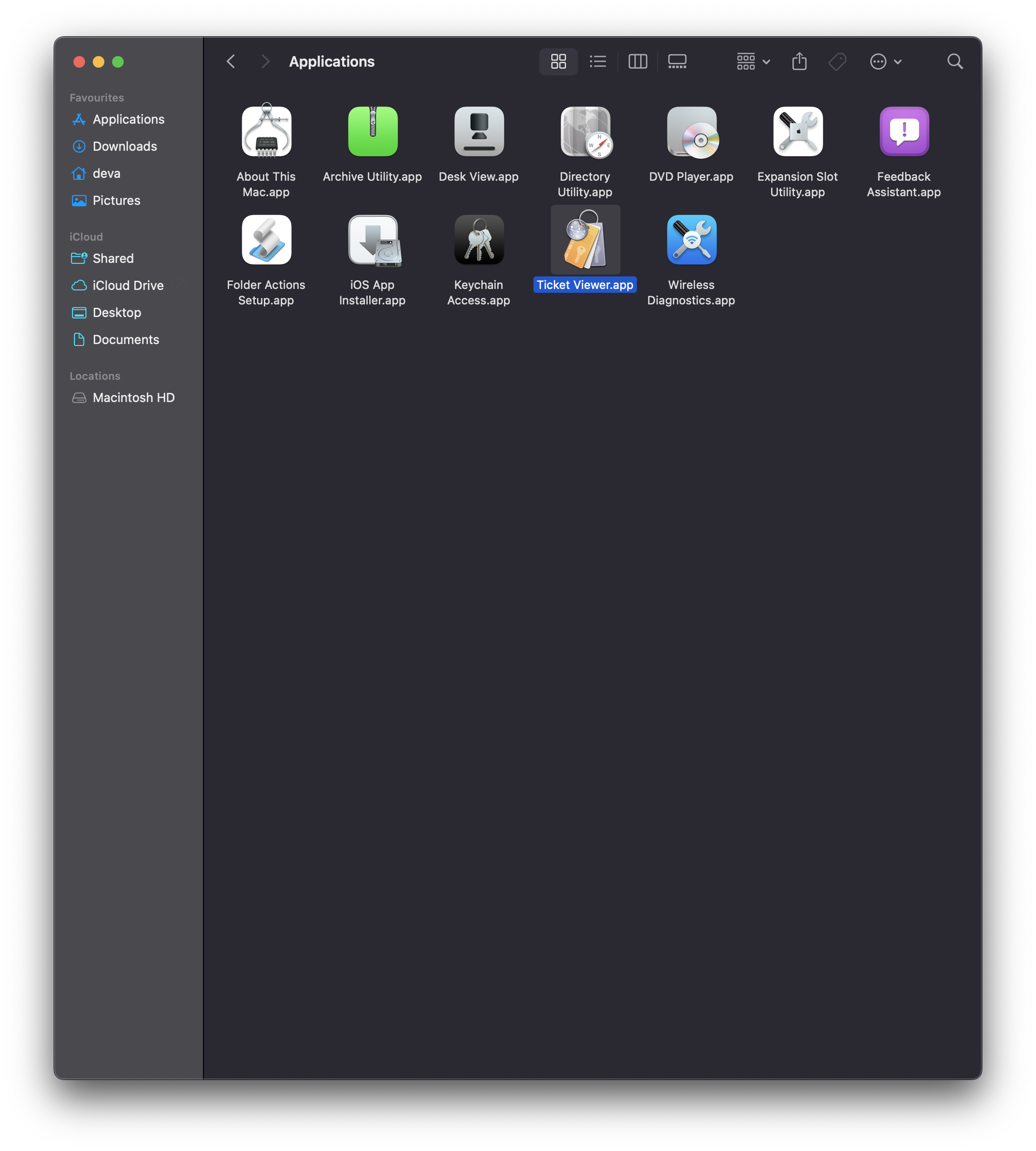Click the Wireless Diagnostics.app name label
Viewport: 1036px width, 1151px height.
691,293
